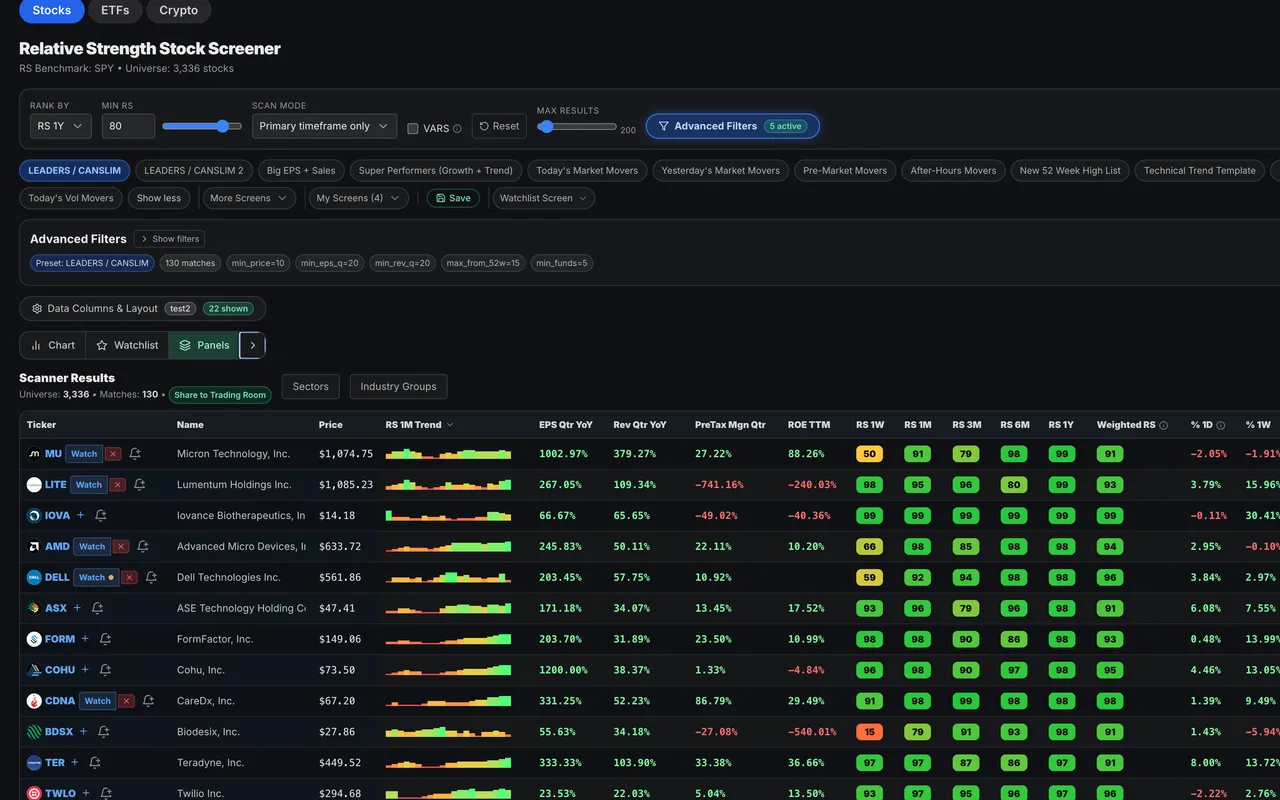Toggle Watch button for DELL
This screenshot has height=800, width=1280.
96,578
